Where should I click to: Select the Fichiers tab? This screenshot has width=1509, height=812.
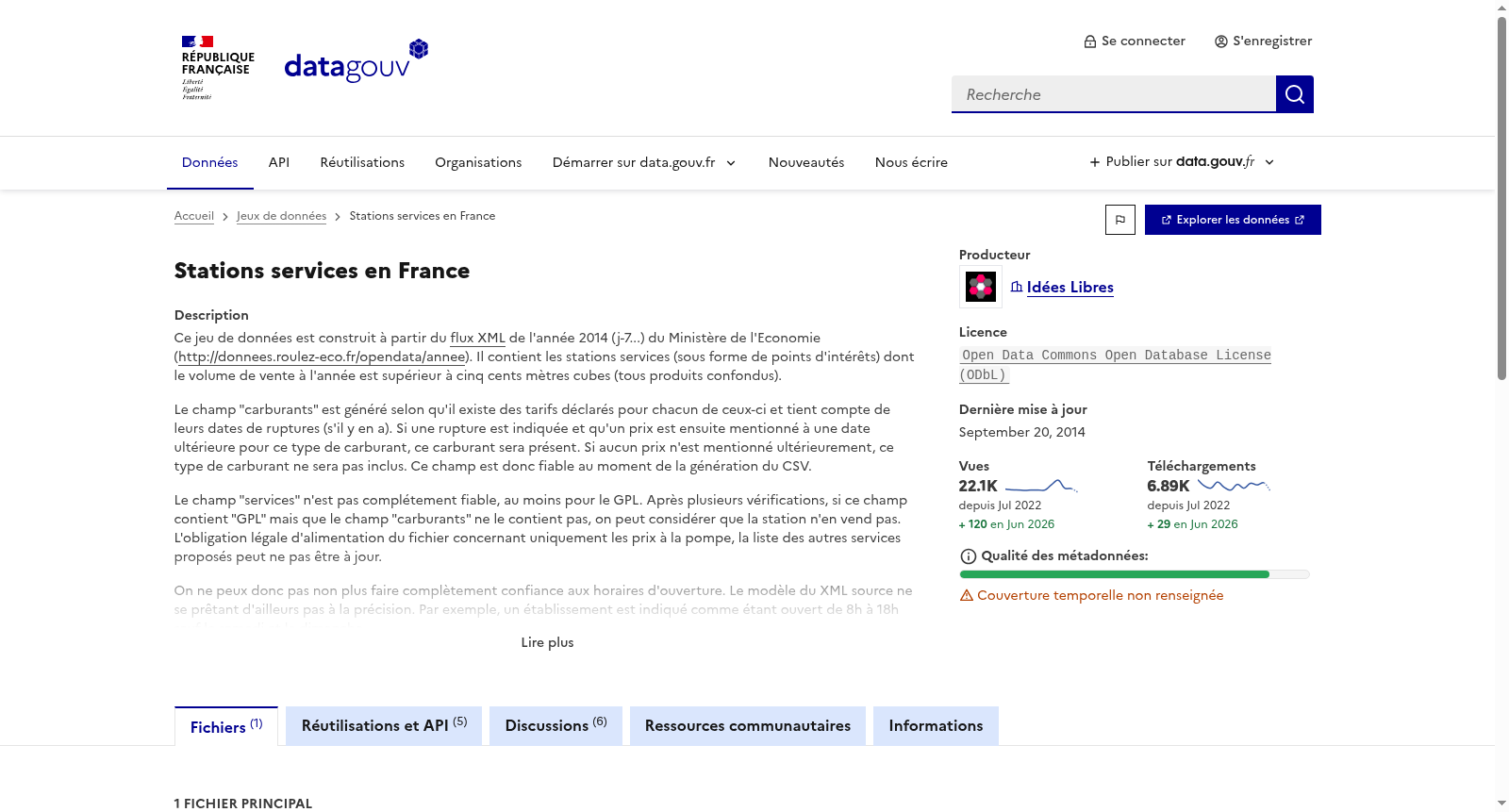click(226, 726)
